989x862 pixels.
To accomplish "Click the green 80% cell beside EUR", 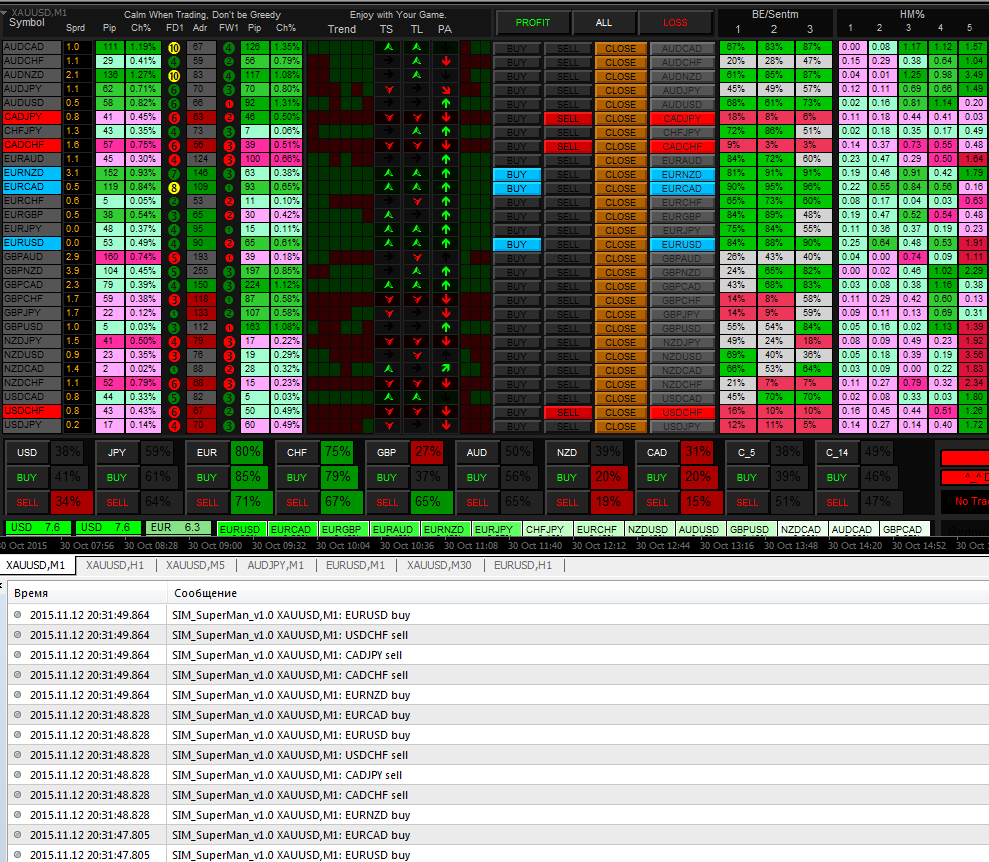I will click(x=248, y=452).
